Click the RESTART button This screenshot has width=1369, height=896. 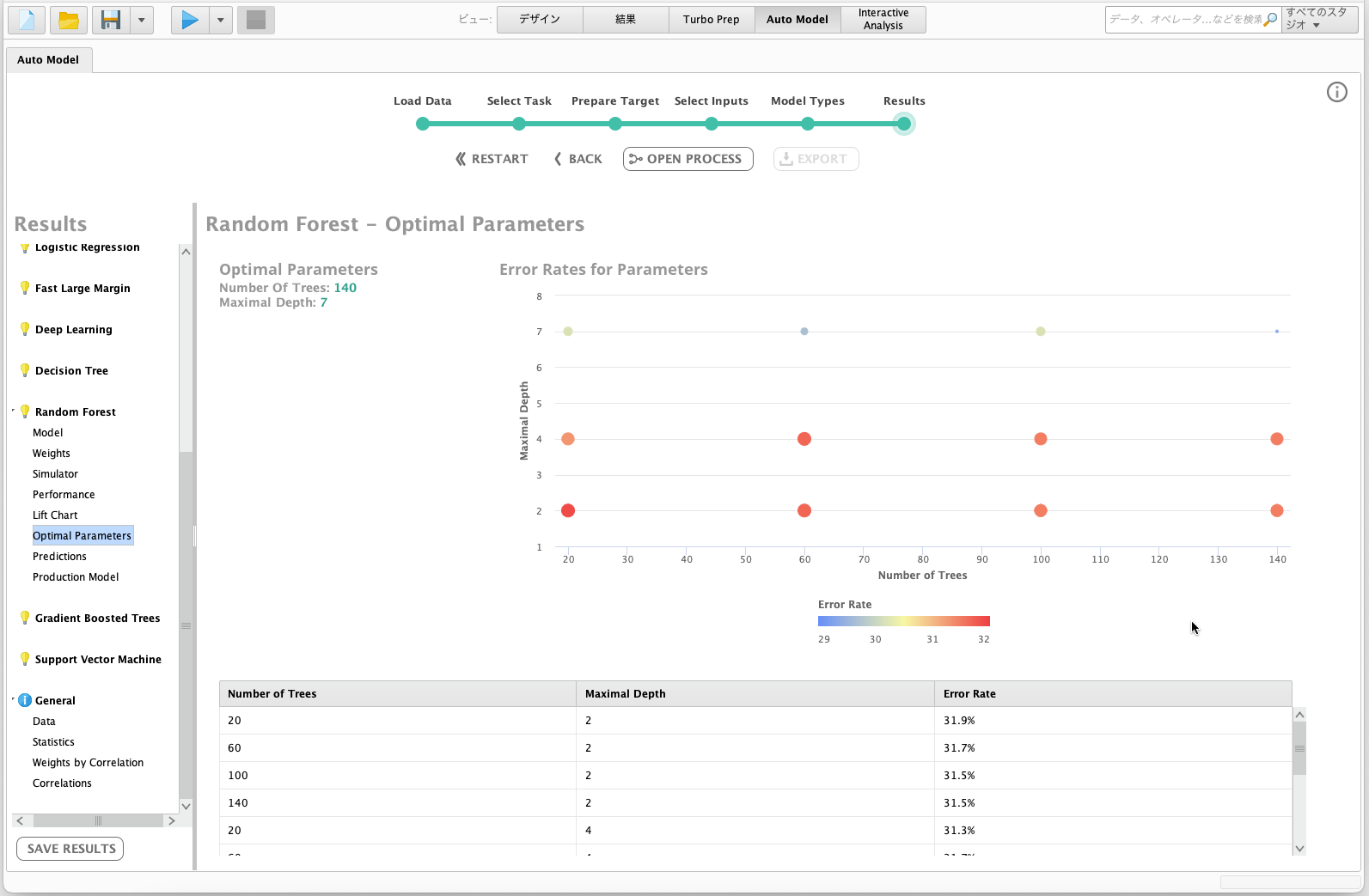[492, 159]
